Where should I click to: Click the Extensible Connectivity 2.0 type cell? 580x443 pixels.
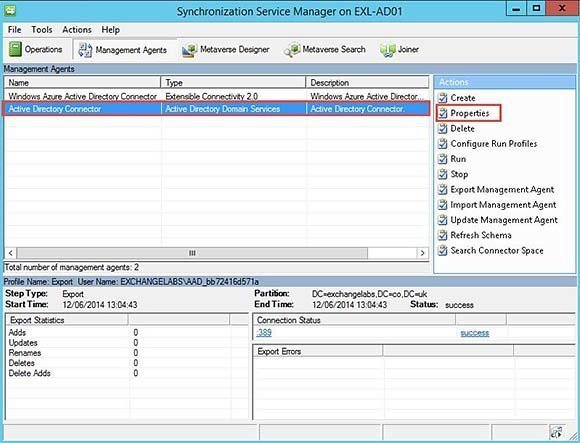(x=212, y=97)
